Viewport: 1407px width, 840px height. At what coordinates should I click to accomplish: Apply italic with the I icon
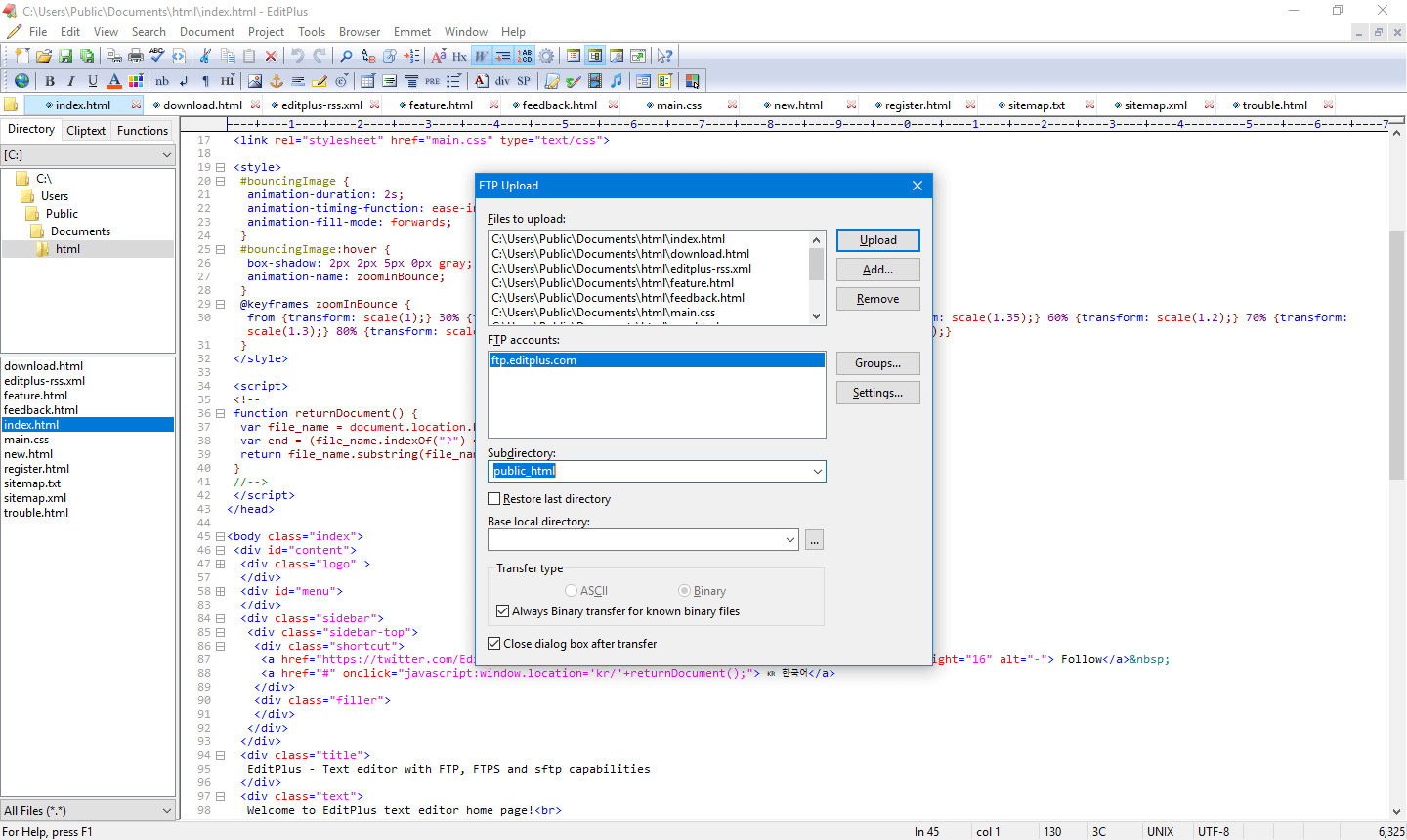coord(71,81)
